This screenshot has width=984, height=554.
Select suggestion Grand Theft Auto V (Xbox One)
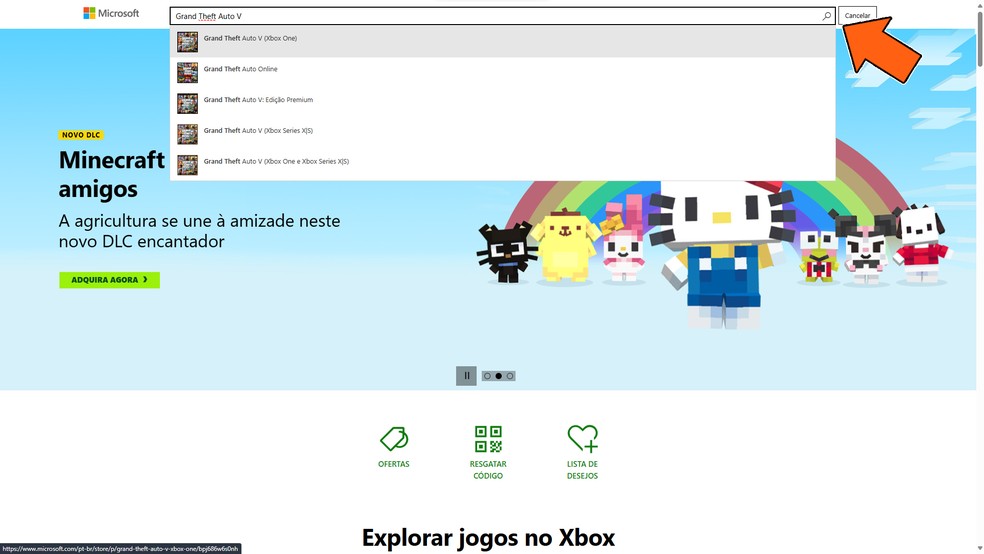[x=503, y=42]
